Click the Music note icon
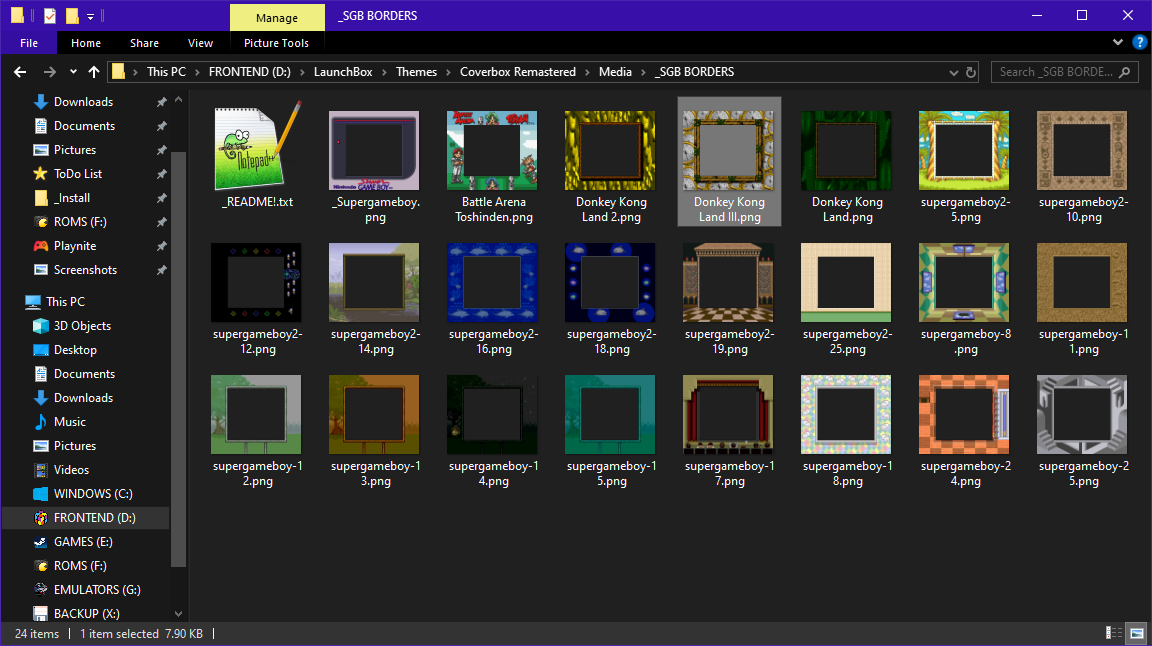The image size is (1152, 646). point(41,422)
